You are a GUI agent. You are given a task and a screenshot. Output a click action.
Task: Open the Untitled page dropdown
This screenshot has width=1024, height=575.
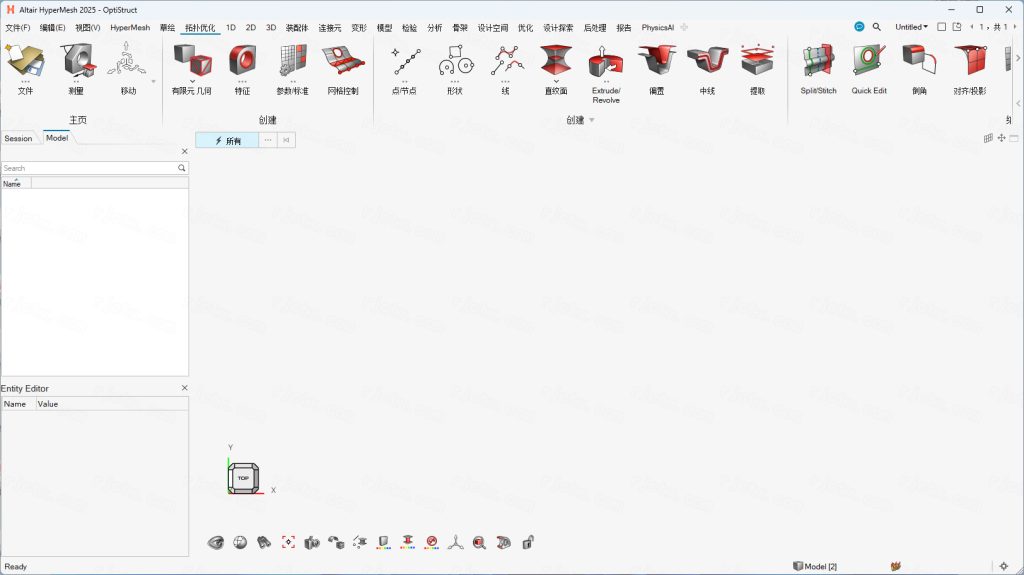tap(911, 27)
